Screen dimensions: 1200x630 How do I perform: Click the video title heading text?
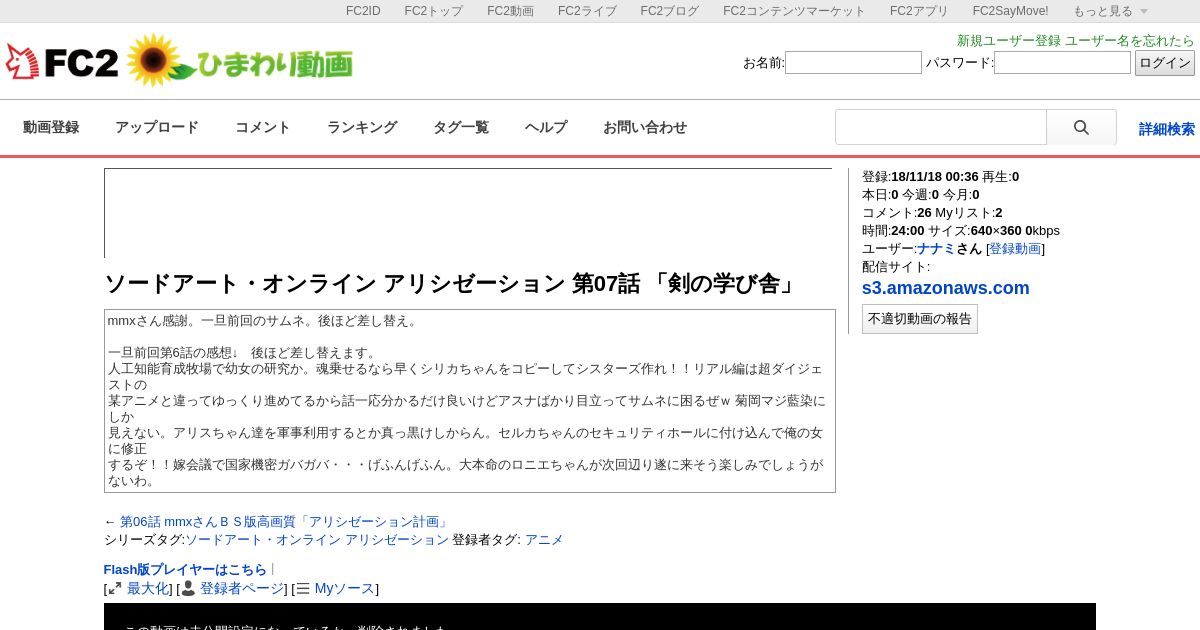(453, 284)
